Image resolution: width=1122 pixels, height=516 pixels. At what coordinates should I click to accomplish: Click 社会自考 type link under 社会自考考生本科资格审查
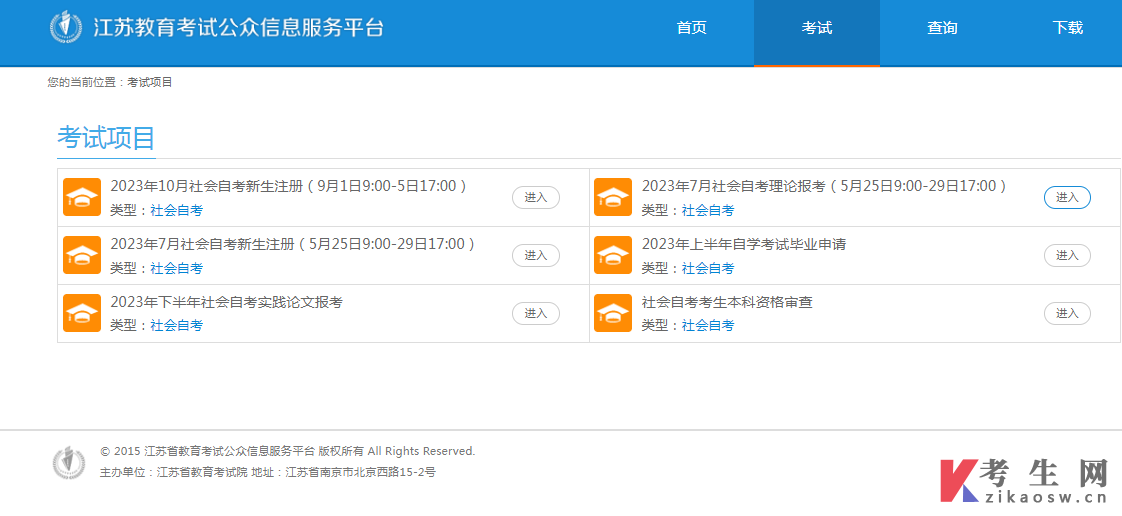point(708,326)
